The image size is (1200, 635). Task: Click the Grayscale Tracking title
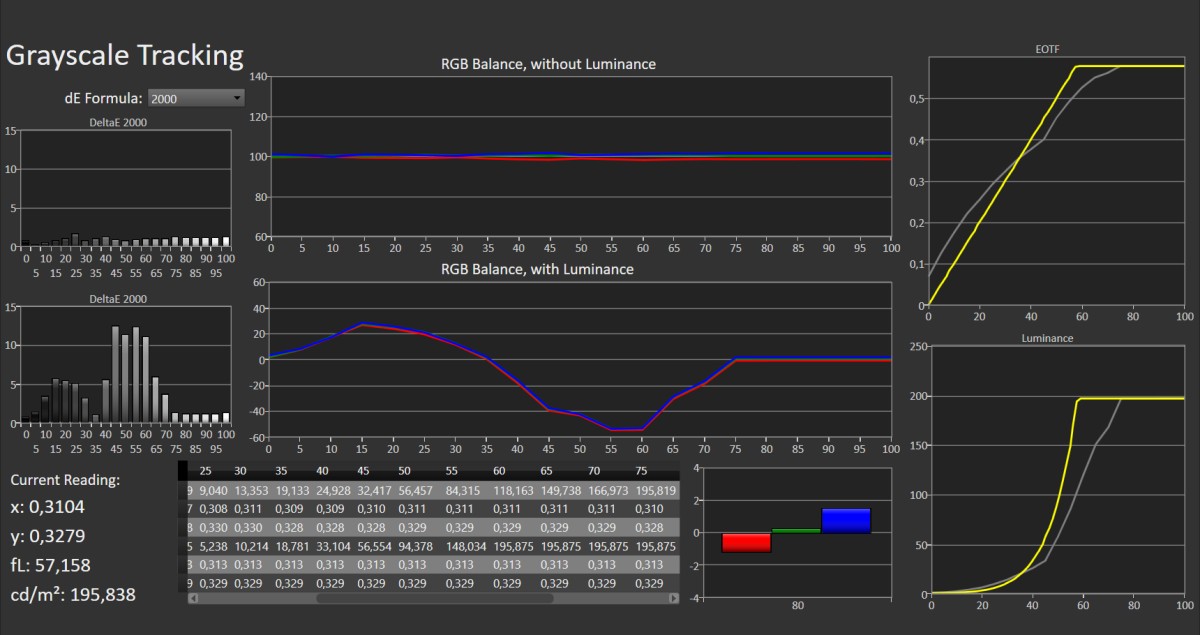(x=125, y=56)
